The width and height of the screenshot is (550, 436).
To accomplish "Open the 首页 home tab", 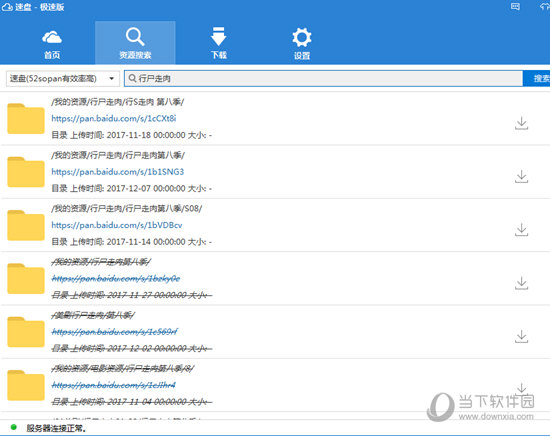I will point(52,44).
